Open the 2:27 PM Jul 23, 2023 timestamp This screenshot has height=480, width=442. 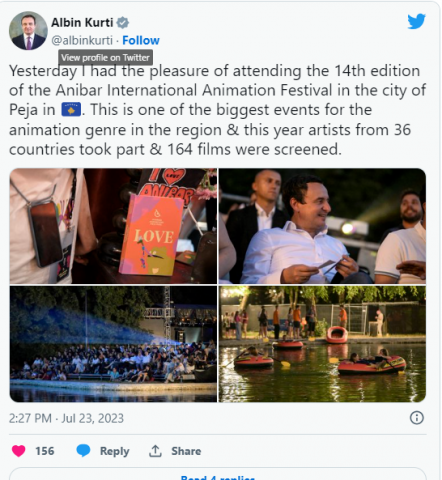coord(66,418)
